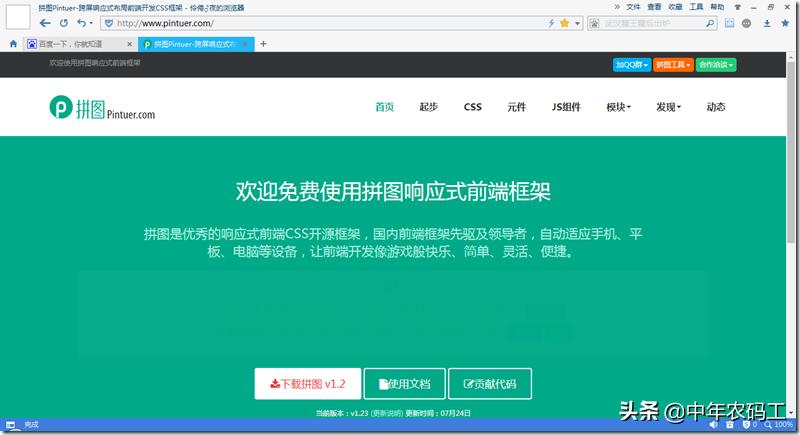The height and width of the screenshot is (435, 800).
Task: Reload the current page
Action: coord(63,23)
